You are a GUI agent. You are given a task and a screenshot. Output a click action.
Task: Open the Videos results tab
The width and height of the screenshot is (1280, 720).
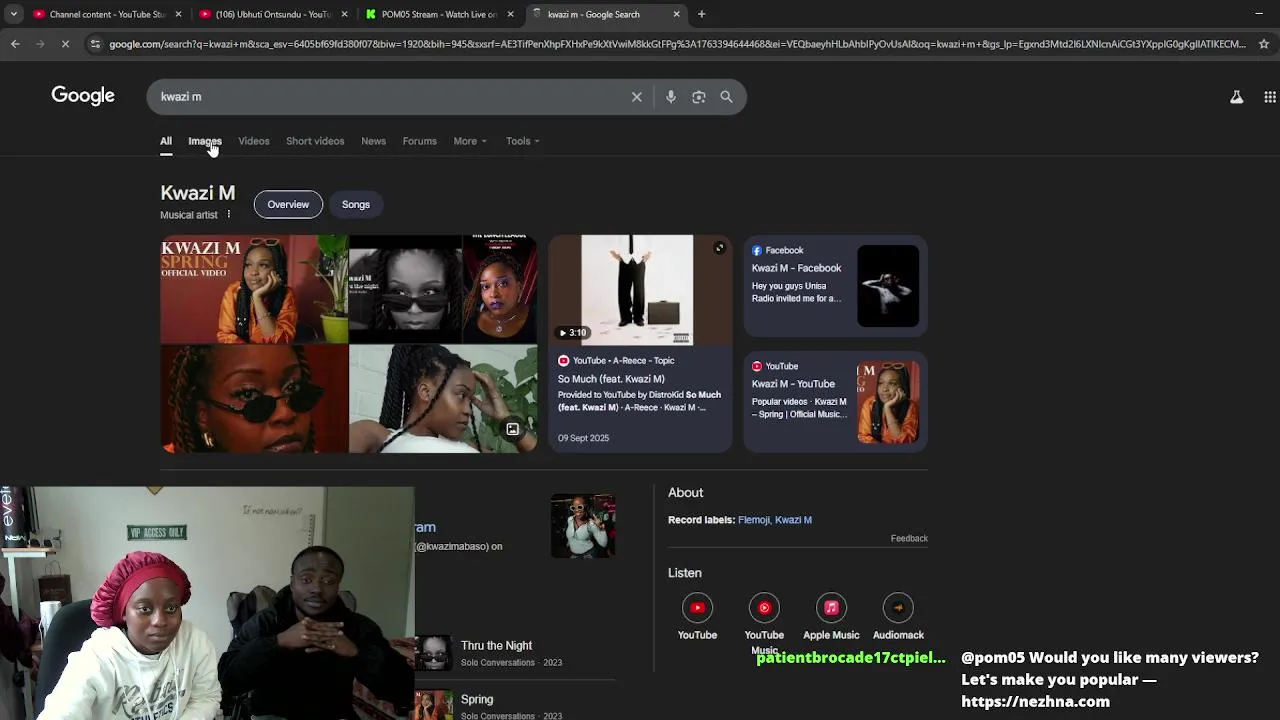pos(254,141)
